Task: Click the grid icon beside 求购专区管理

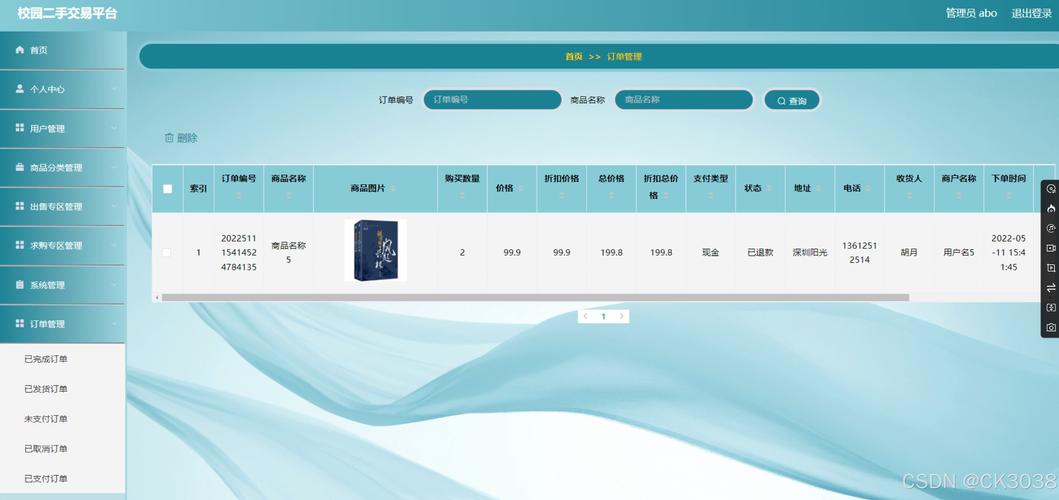Action: (20, 245)
